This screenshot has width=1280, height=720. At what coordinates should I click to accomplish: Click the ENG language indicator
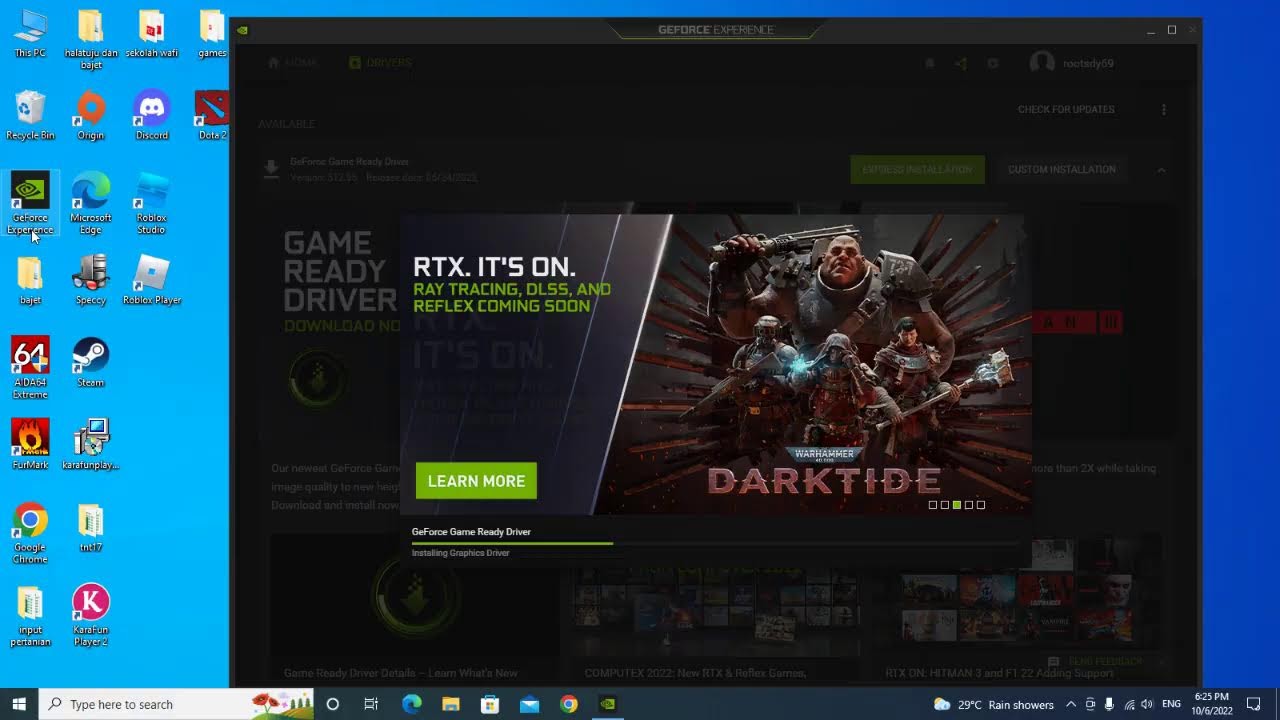pyautogui.click(x=1171, y=704)
